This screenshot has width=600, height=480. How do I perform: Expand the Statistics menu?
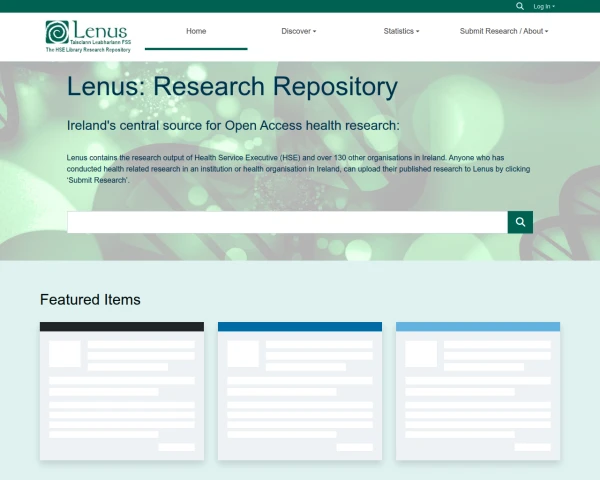click(401, 31)
